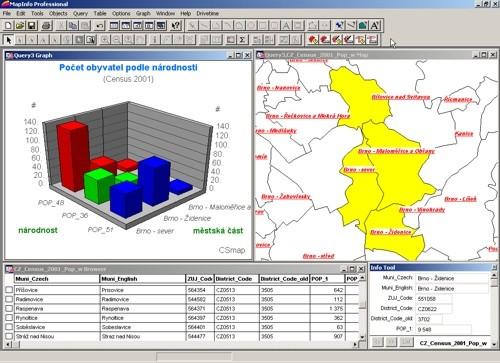
Task: Click the Brno - sever map label
Action: 359,170
